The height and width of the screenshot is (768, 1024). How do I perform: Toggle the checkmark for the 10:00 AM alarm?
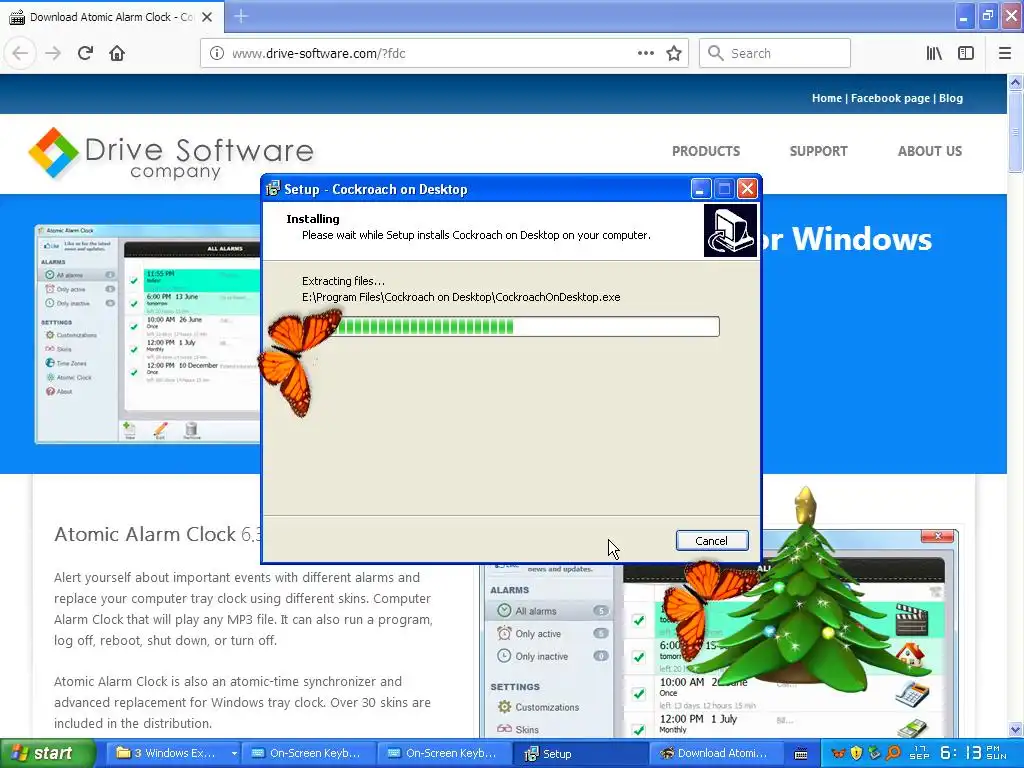[639, 694]
